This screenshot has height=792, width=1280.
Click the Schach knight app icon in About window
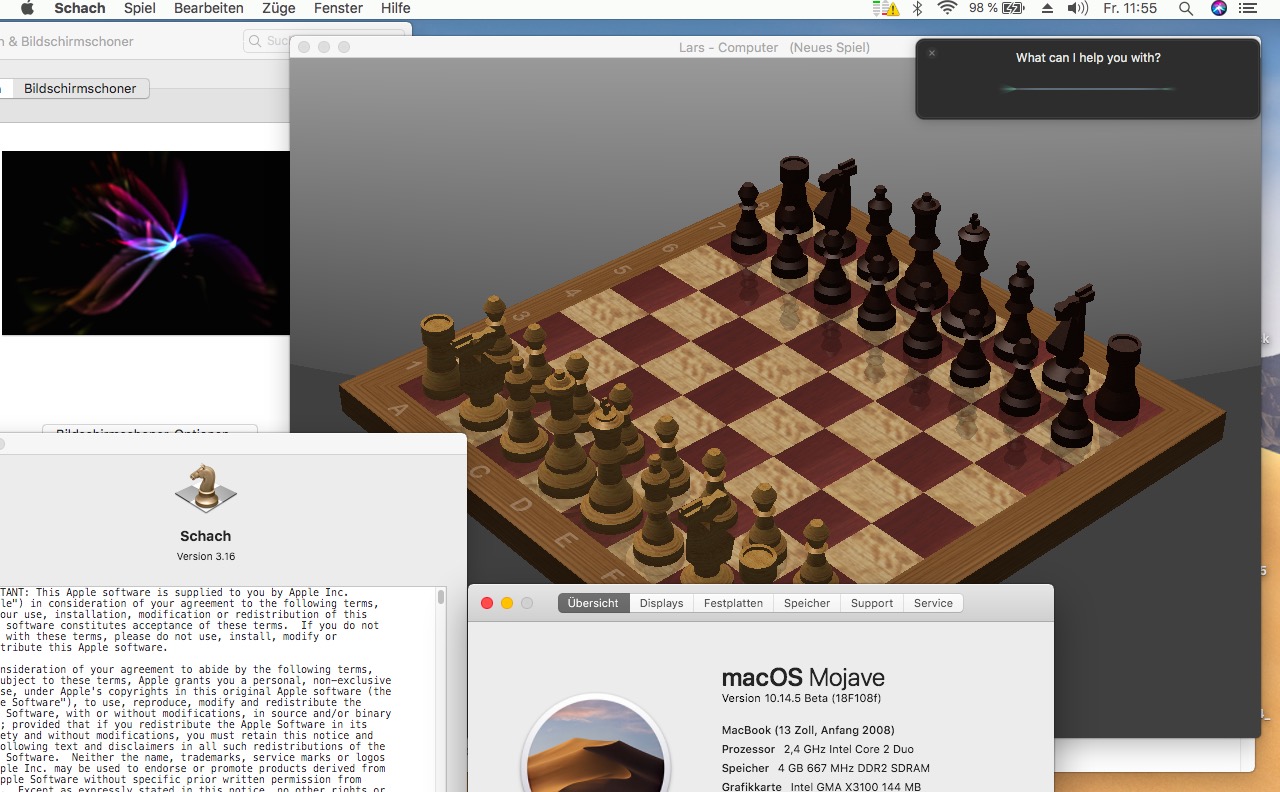[205, 487]
